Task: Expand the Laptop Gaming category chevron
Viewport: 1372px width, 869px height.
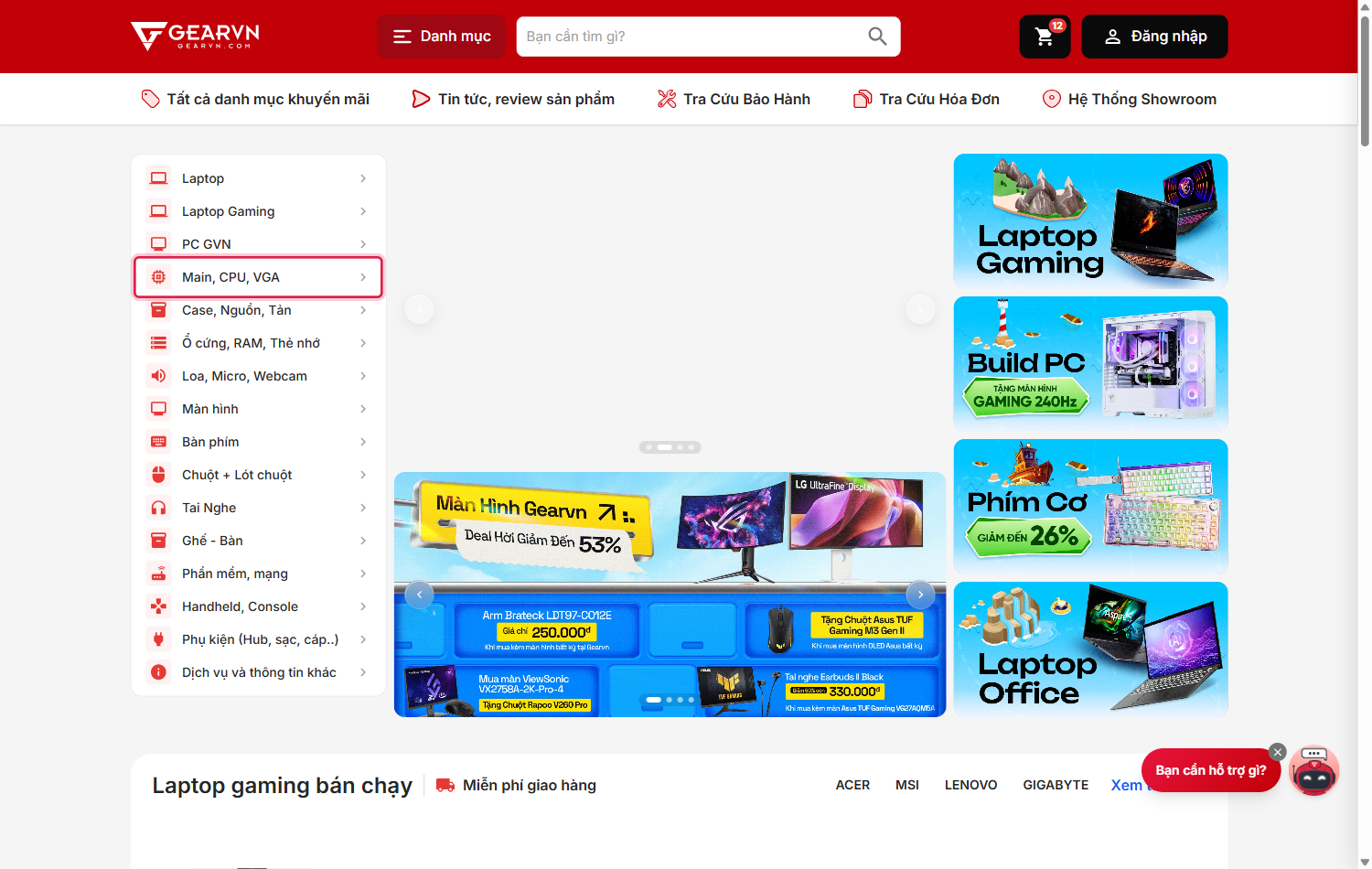Action: pos(363,211)
